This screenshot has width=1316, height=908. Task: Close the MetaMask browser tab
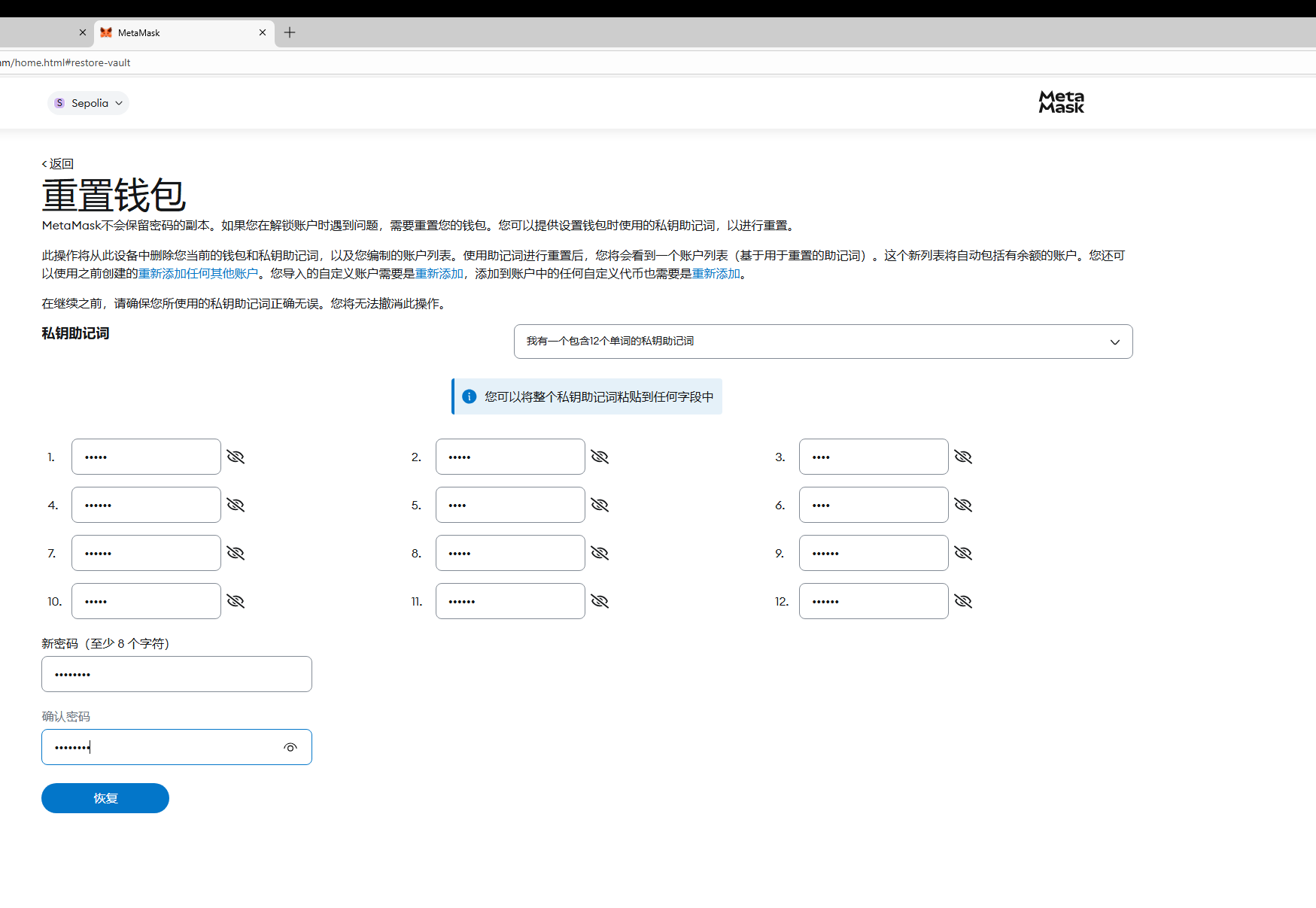(263, 32)
